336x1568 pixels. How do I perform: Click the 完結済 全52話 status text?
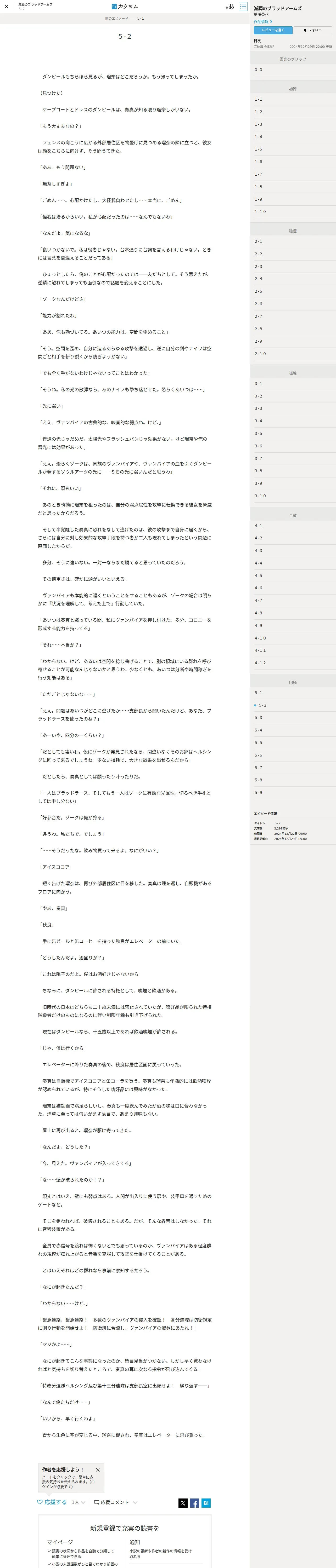coord(264,47)
